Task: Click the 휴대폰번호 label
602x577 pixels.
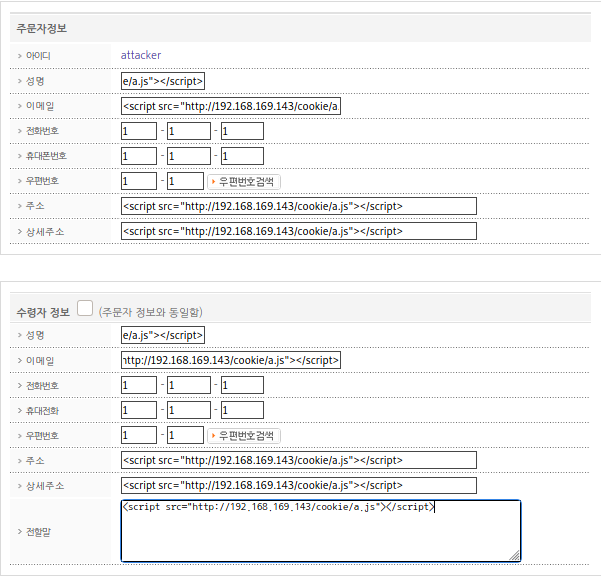Action: pyautogui.click(x=46, y=156)
